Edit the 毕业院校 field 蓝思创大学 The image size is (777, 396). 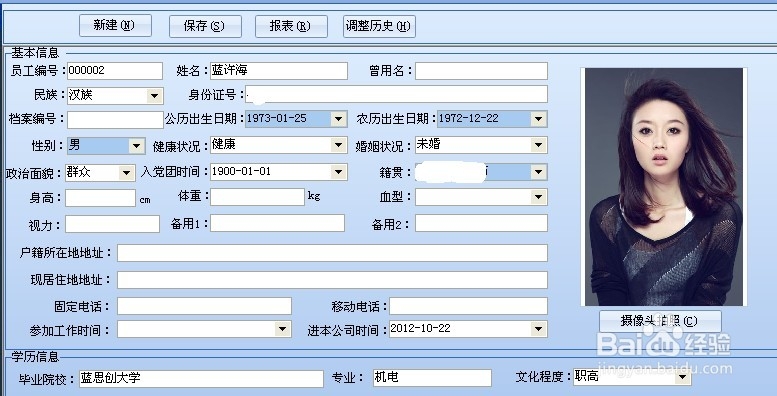click(202, 378)
